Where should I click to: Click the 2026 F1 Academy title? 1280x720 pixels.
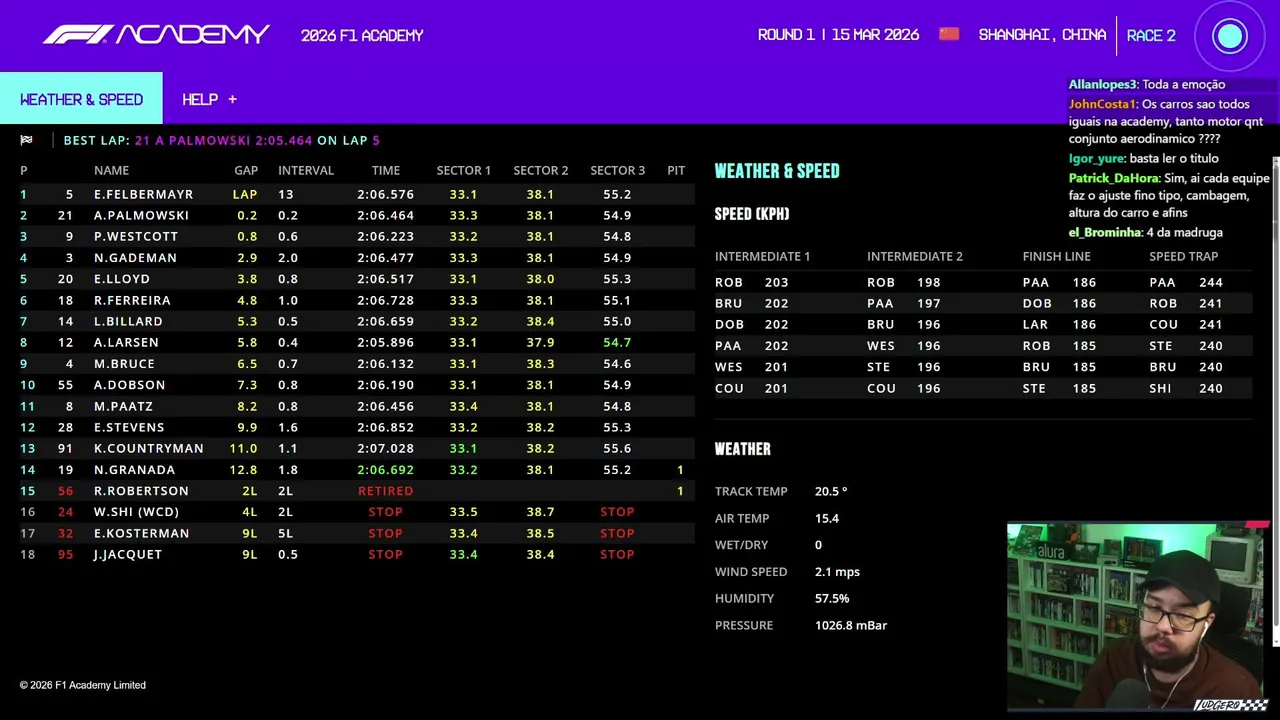click(362, 35)
